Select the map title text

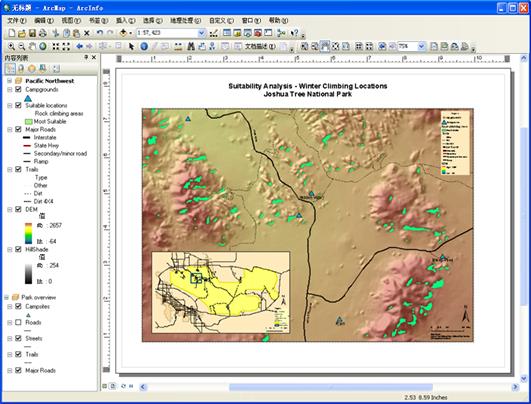click(307, 90)
